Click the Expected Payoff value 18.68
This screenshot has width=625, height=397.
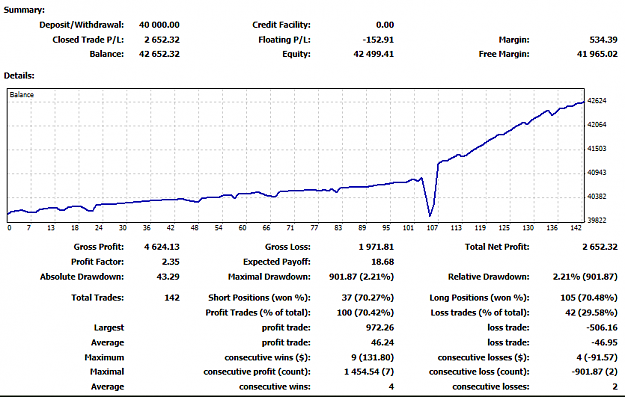tap(382, 262)
